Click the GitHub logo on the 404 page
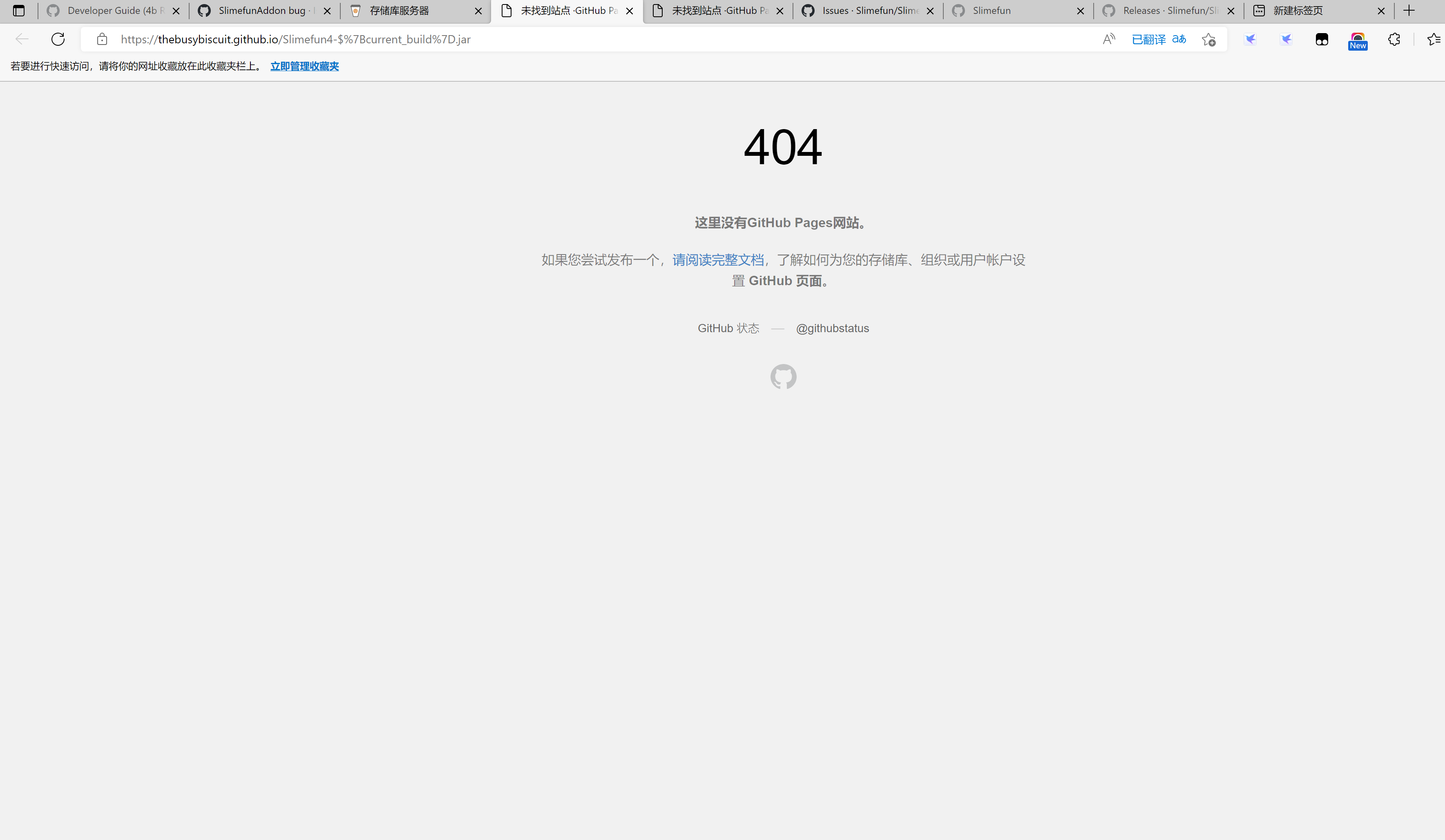 point(783,377)
